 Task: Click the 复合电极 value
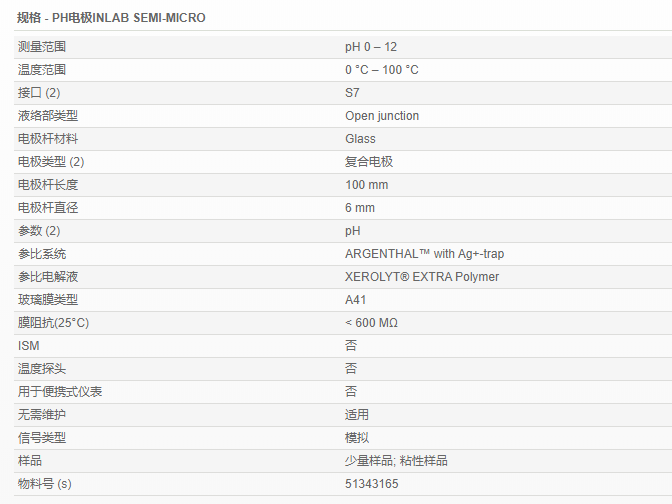click(x=369, y=162)
